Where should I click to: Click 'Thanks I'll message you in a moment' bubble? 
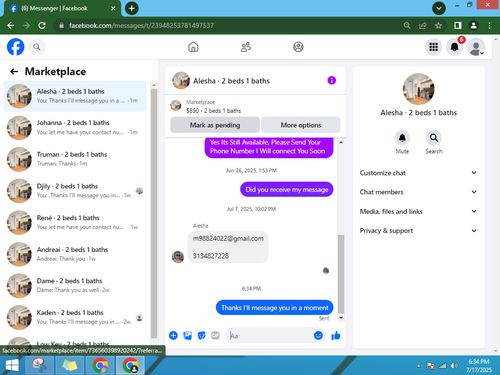(275, 308)
